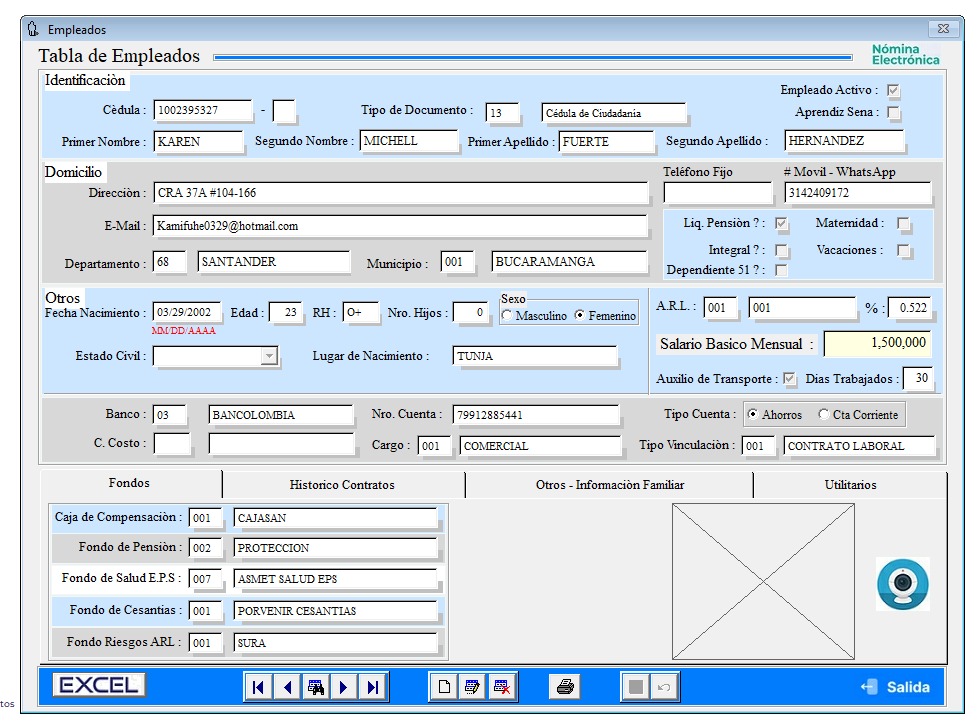Open the search record binoculars tool
Viewport: 980px width, 724px height.
(316, 687)
